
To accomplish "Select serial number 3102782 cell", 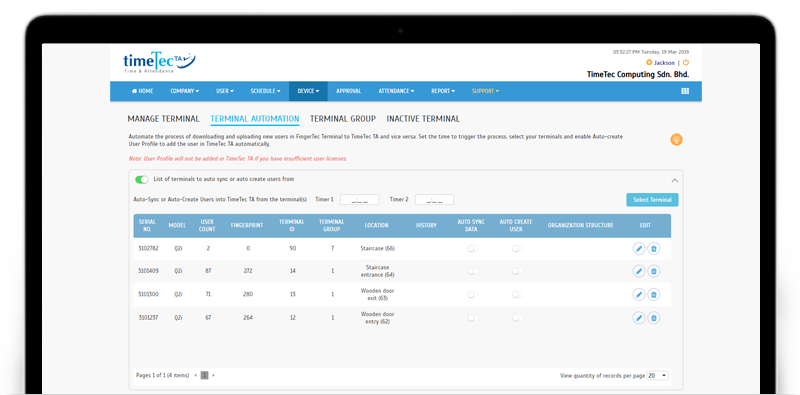I will (148, 249).
